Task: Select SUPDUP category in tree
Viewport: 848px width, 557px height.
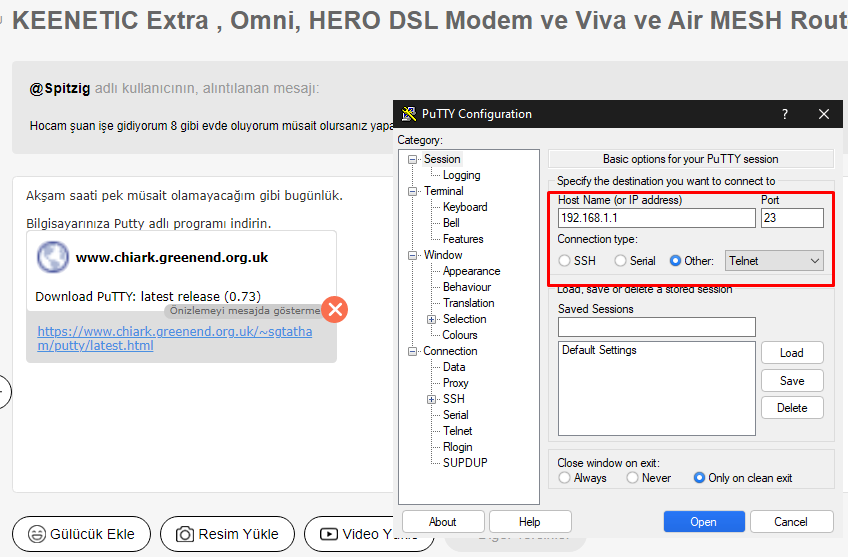Action: point(465,463)
